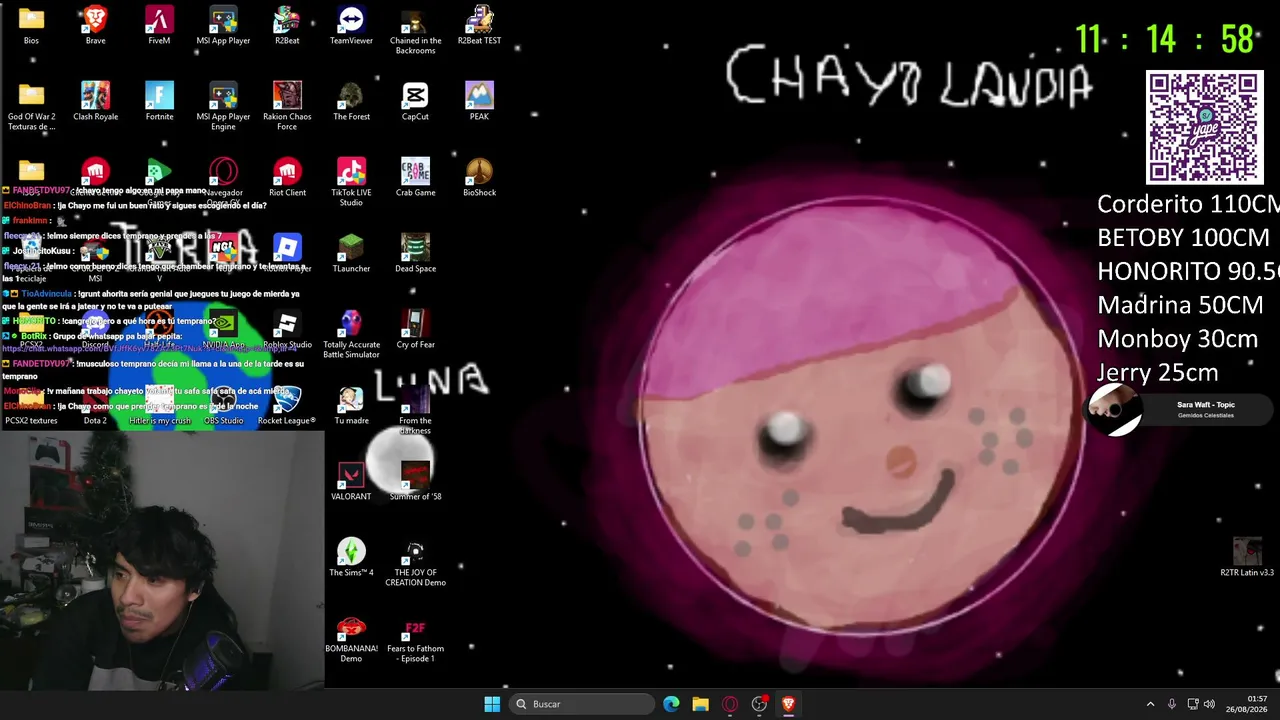Image resolution: width=1280 pixels, height=720 pixels.
Task: Open CapCut video editor shortcut
Action: [415, 101]
